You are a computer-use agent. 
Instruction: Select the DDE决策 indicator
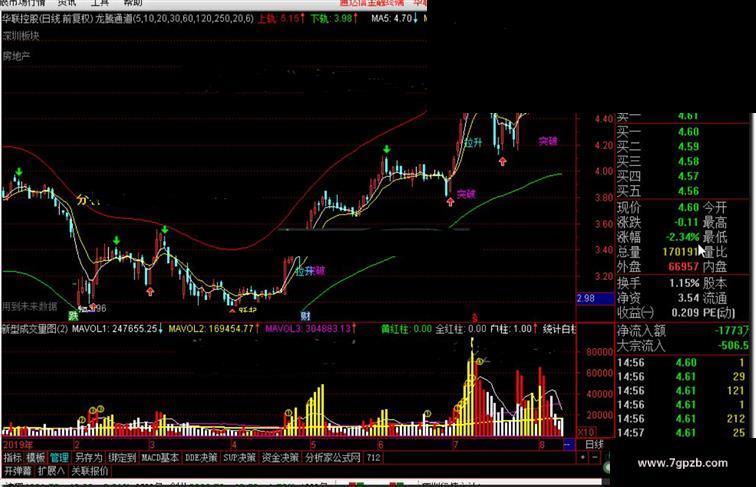pos(201,458)
